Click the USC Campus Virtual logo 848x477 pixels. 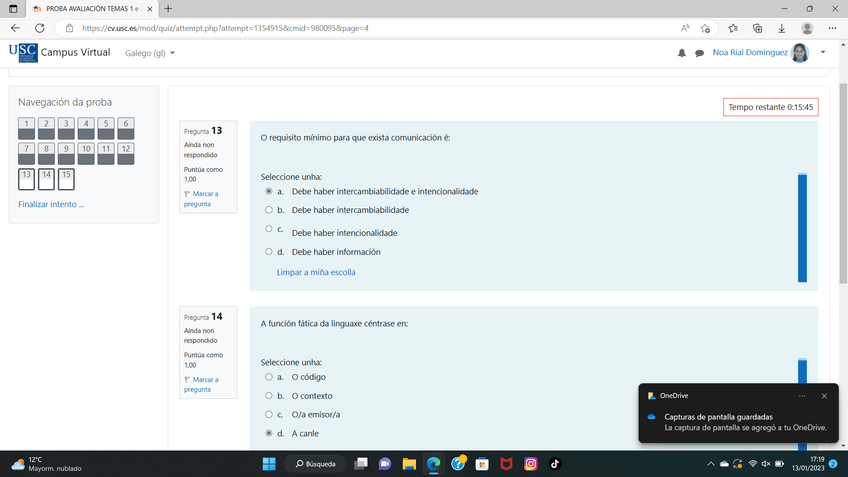[x=23, y=53]
